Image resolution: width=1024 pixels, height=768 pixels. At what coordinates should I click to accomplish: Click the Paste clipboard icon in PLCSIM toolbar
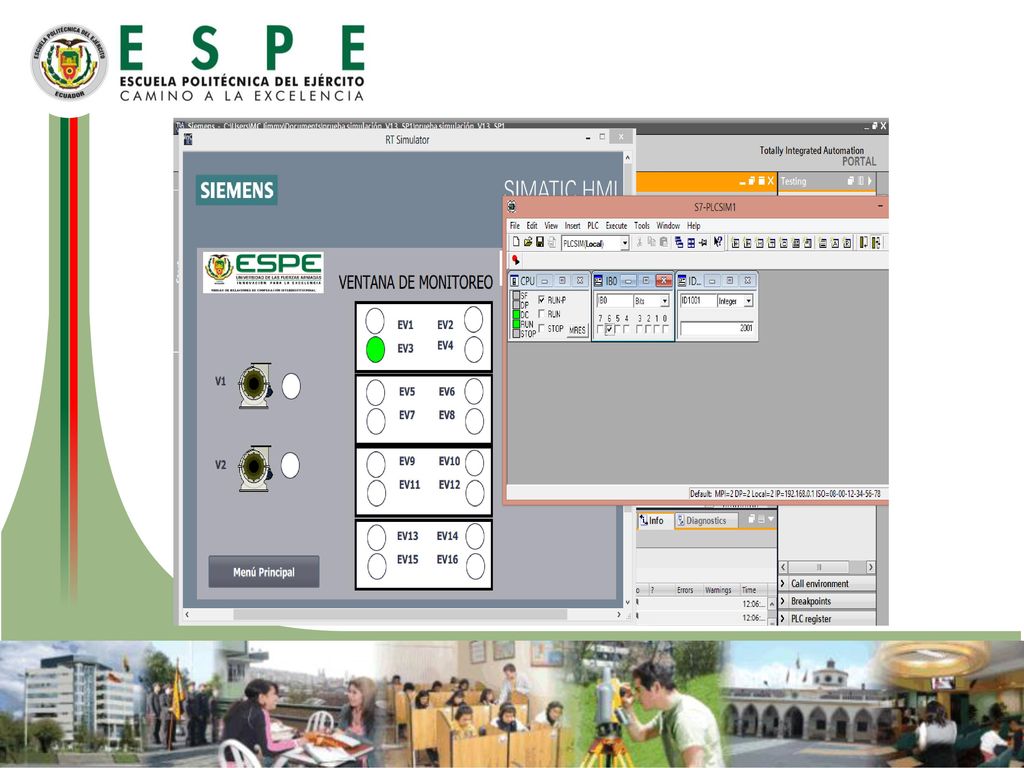[664, 242]
